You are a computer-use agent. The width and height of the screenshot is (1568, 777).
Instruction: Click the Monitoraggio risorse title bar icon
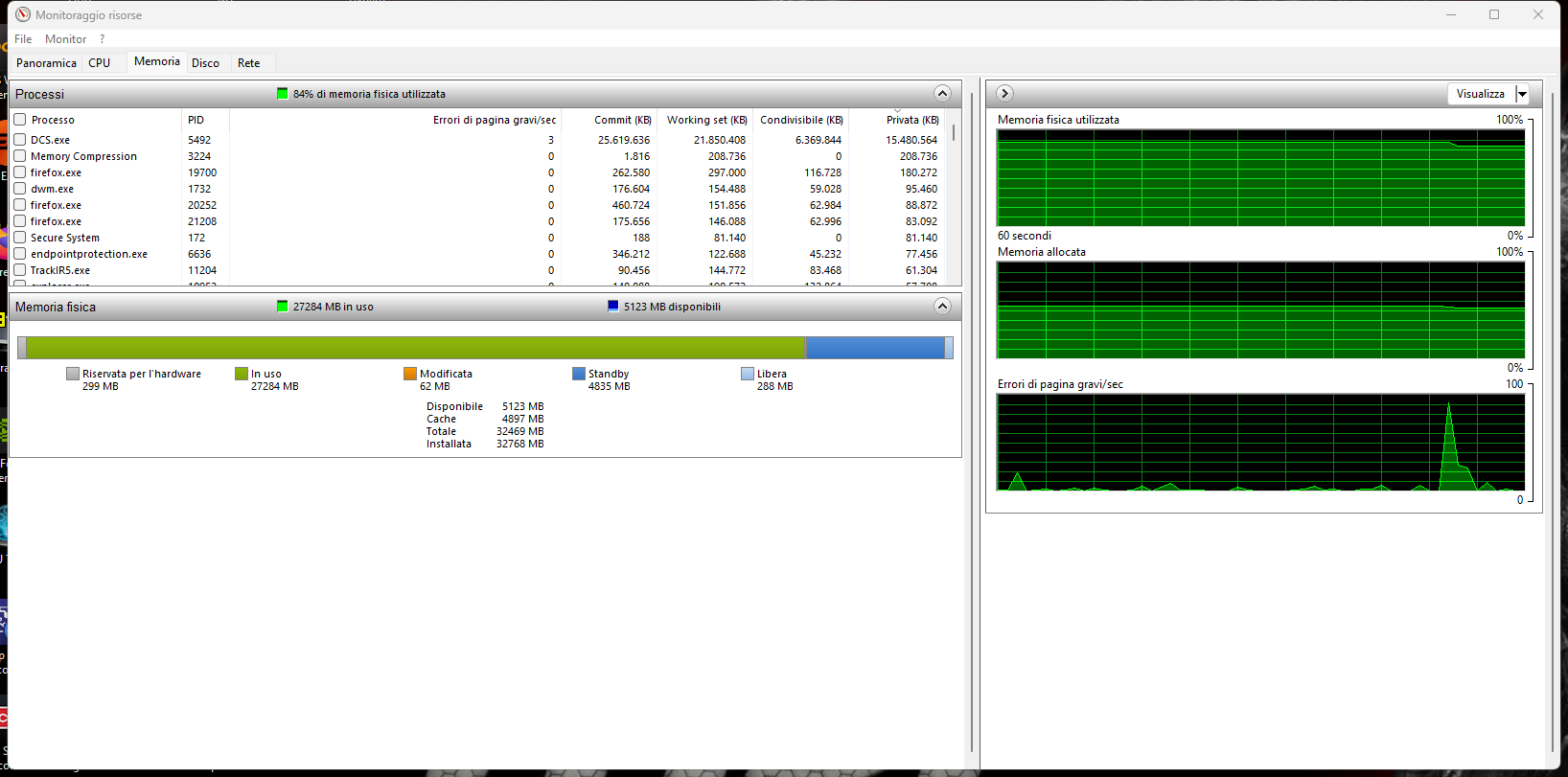(23, 14)
